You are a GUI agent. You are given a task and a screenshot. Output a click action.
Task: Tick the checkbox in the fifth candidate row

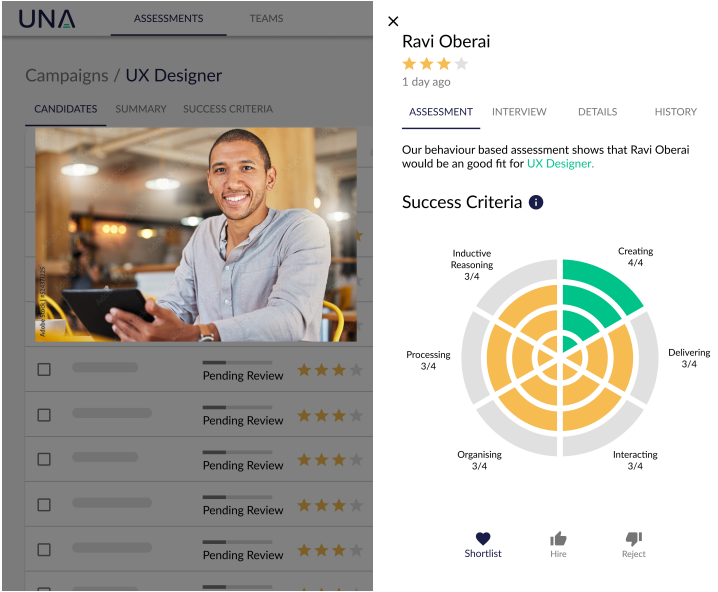(44, 549)
